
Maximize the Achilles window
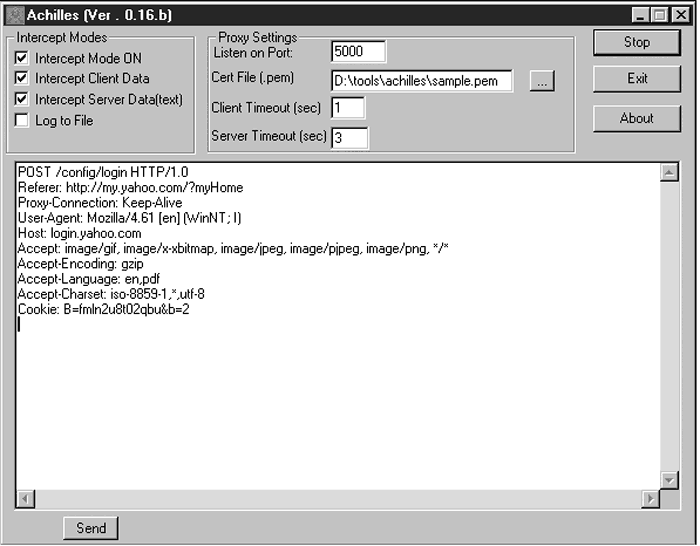coord(660,15)
